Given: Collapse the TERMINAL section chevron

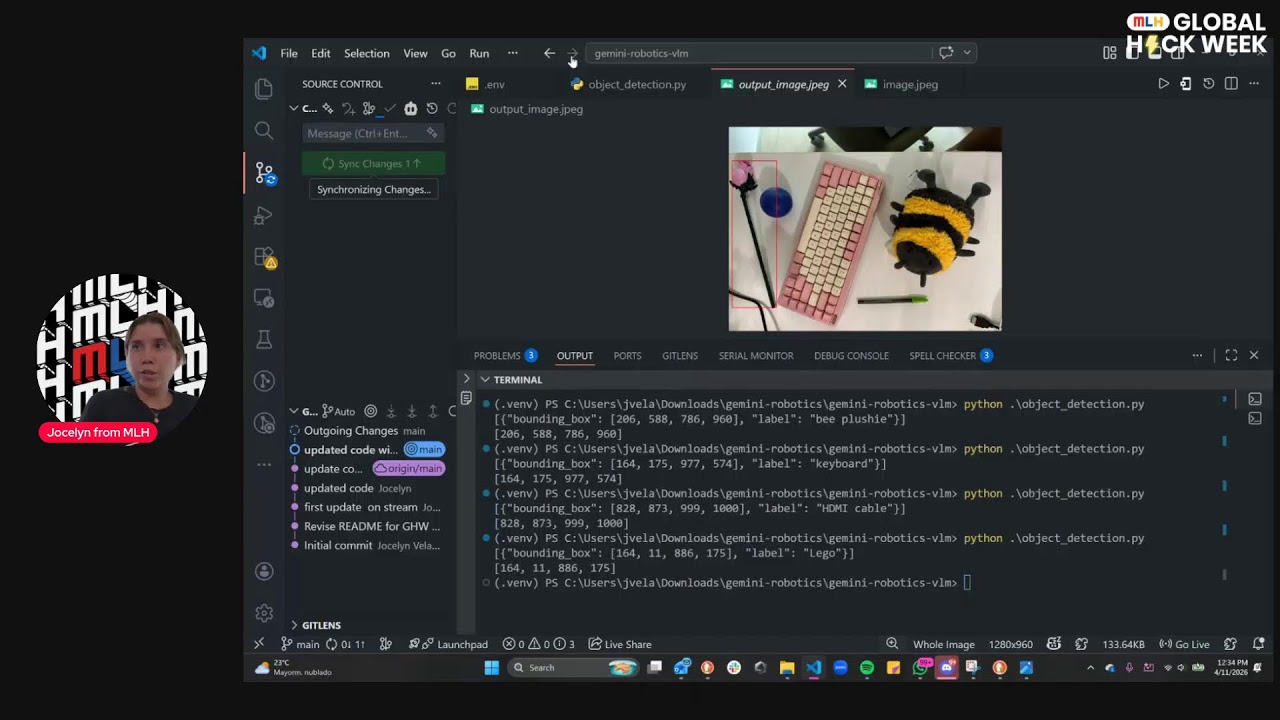Looking at the screenshot, I should [485, 379].
